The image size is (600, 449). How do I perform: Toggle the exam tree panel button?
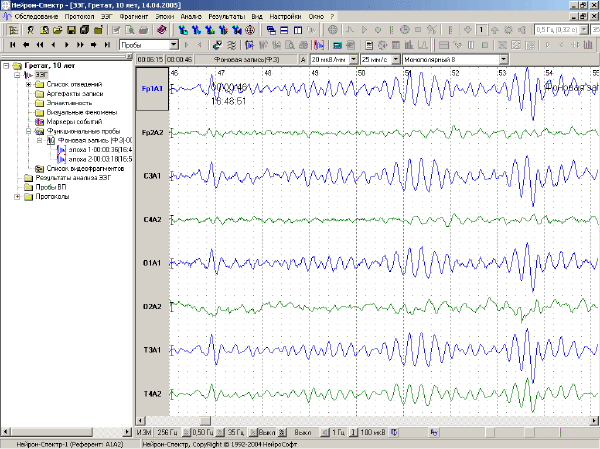click(x=13, y=30)
